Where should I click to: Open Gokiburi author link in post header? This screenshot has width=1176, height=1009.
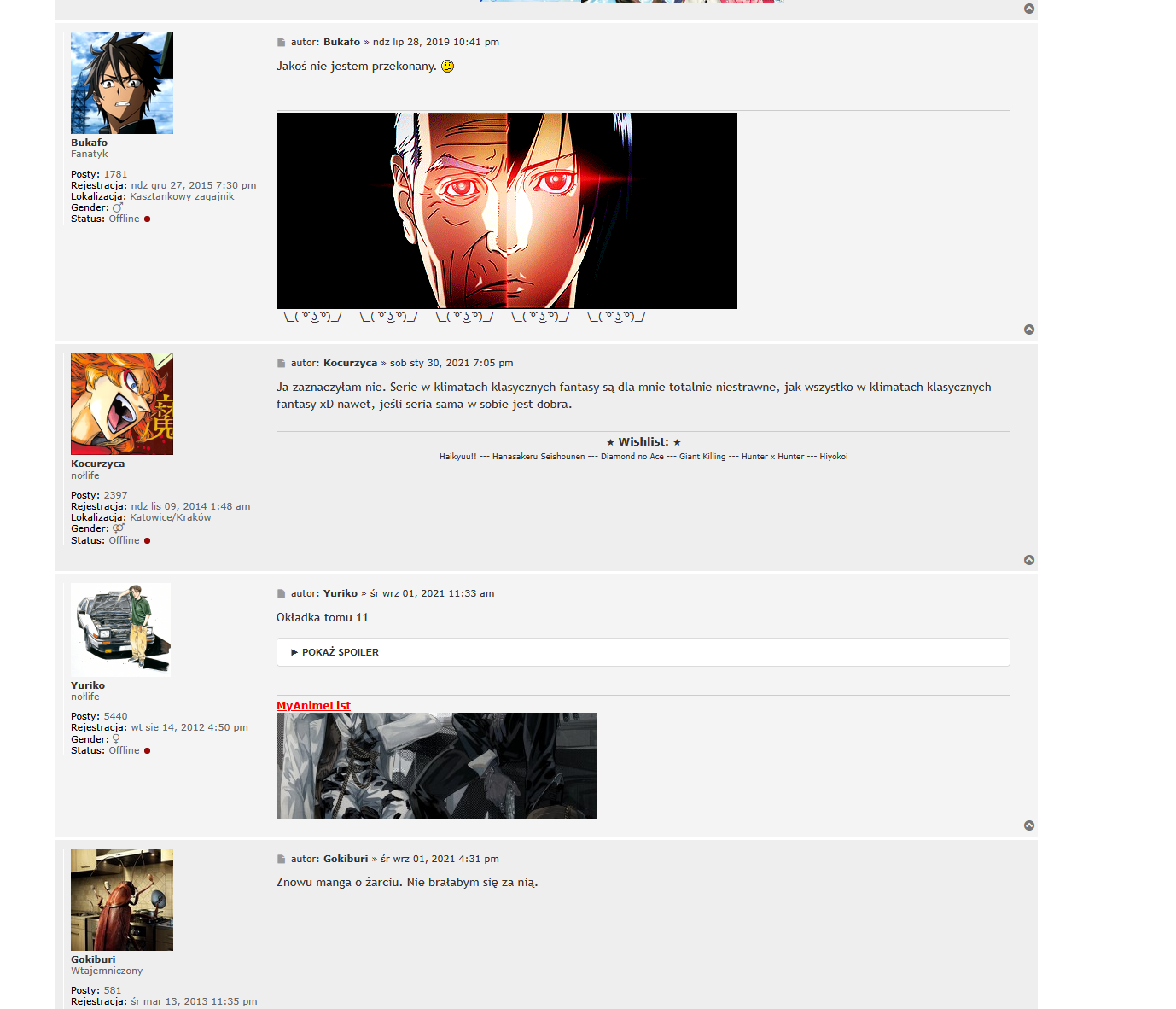(x=346, y=859)
